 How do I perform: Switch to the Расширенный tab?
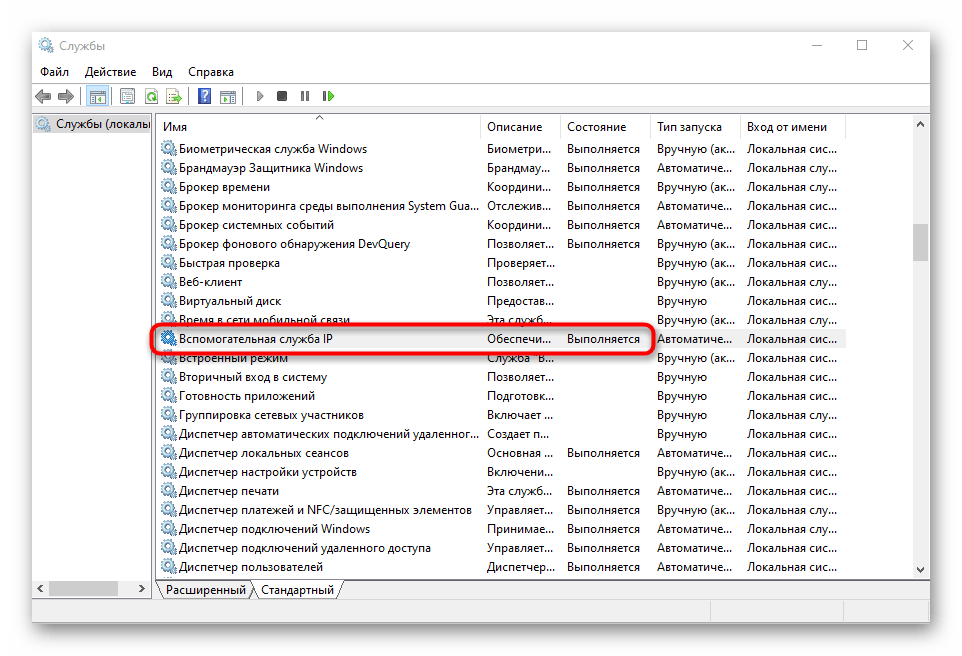(206, 590)
